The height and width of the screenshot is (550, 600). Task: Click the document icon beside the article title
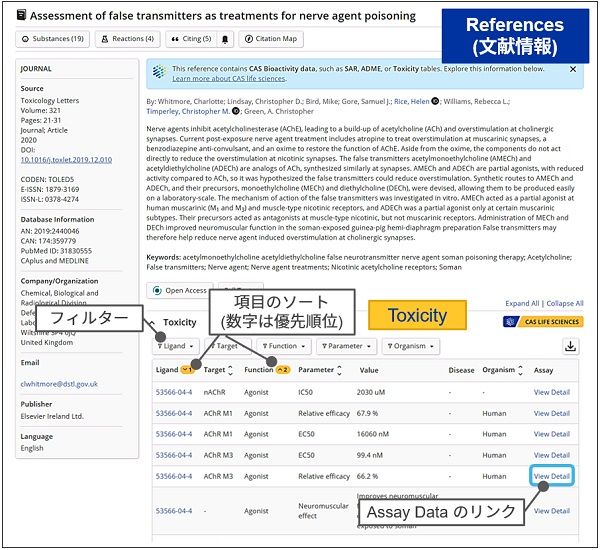[x=21, y=15]
